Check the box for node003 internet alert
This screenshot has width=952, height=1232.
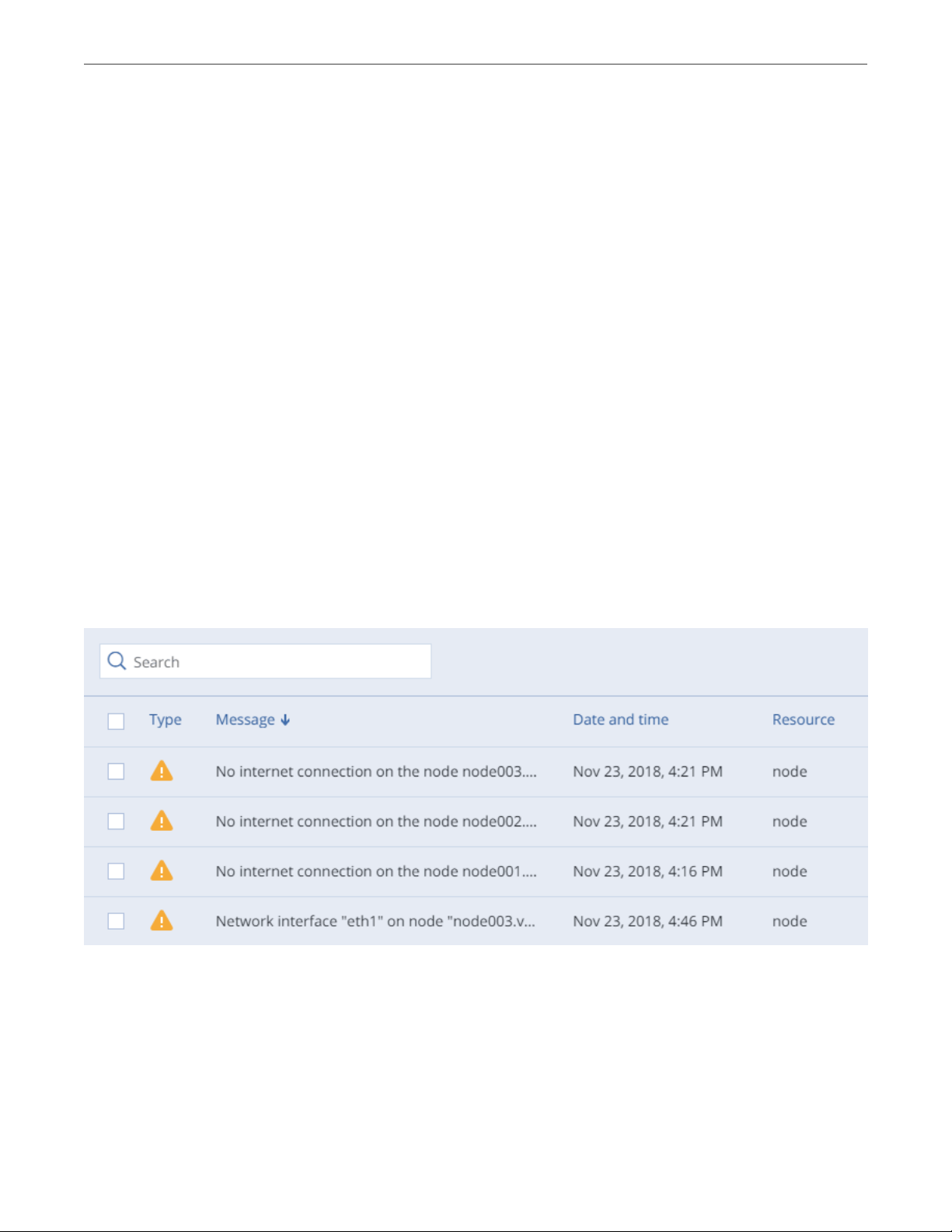tap(116, 771)
